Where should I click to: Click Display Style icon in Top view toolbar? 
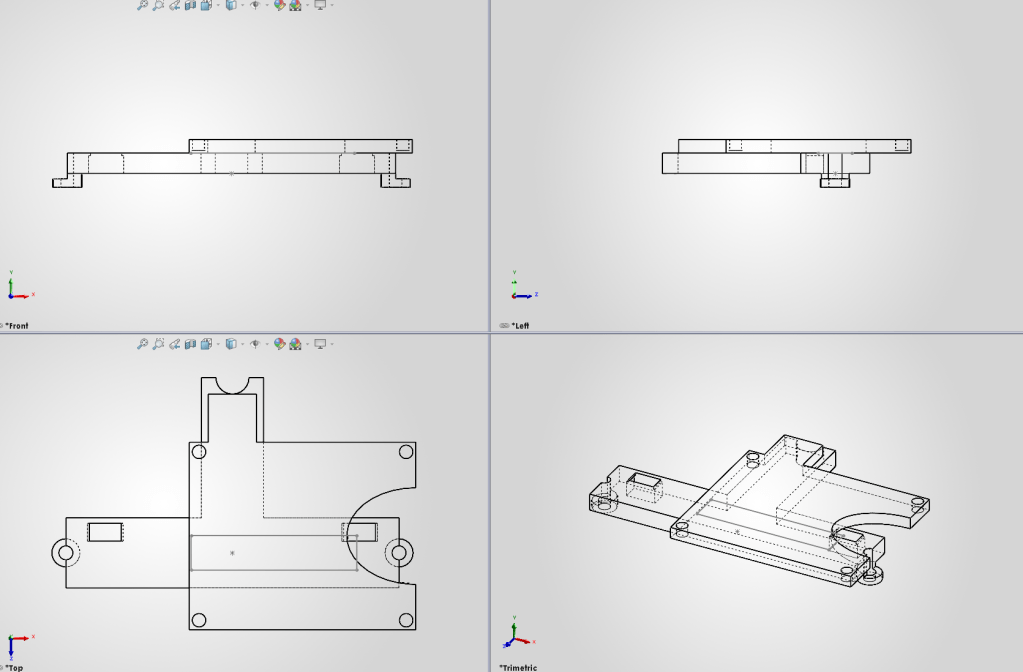[230, 344]
